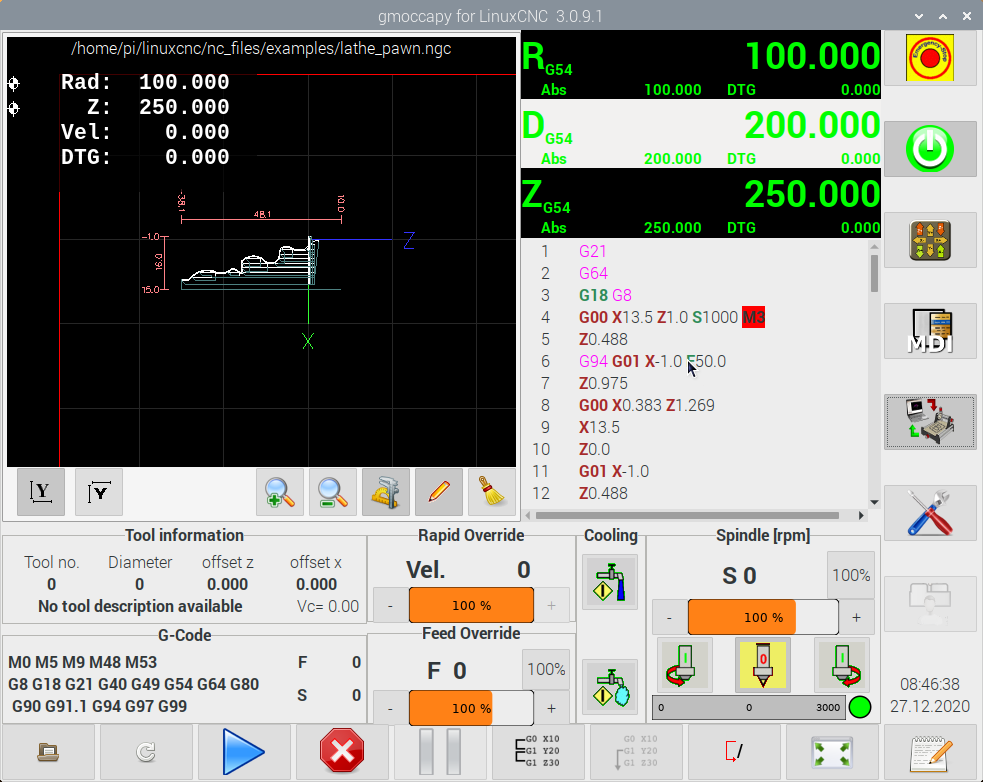The width and height of the screenshot is (983, 782).
Task: Open the settings page with tools icon
Action: pyautogui.click(x=929, y=513)
